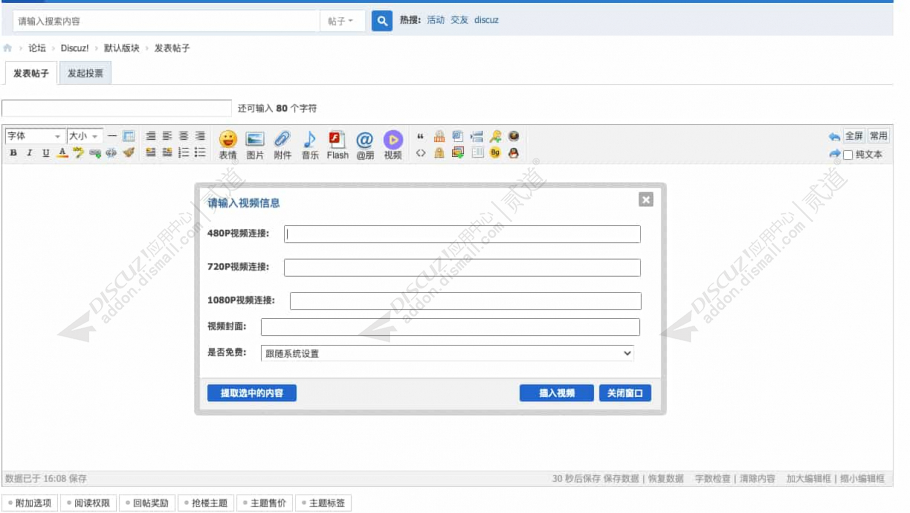Click the @朋 mention friends icon
910x513 pixels.
click(364, 145)
